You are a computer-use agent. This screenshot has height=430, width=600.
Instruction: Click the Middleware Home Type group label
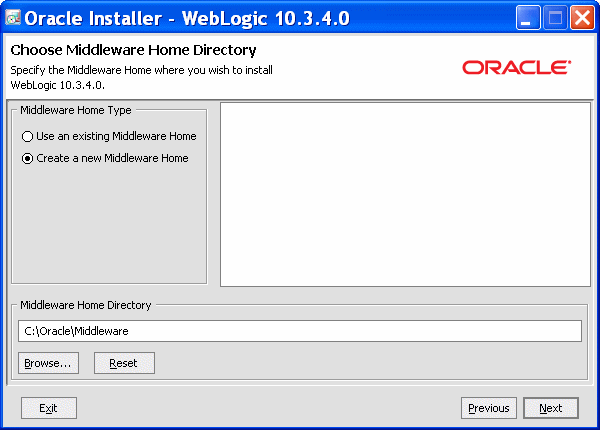pyautogui.click(x=76, y=110)
